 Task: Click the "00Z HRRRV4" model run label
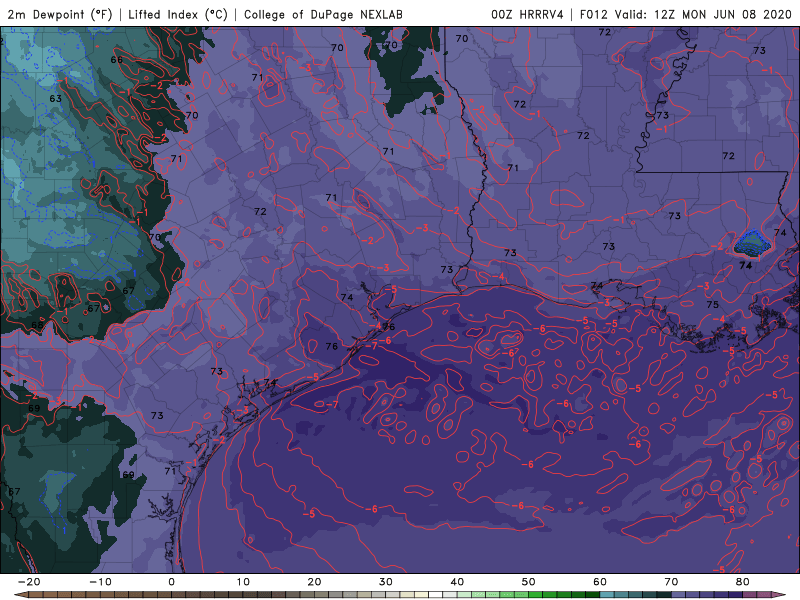527,14
